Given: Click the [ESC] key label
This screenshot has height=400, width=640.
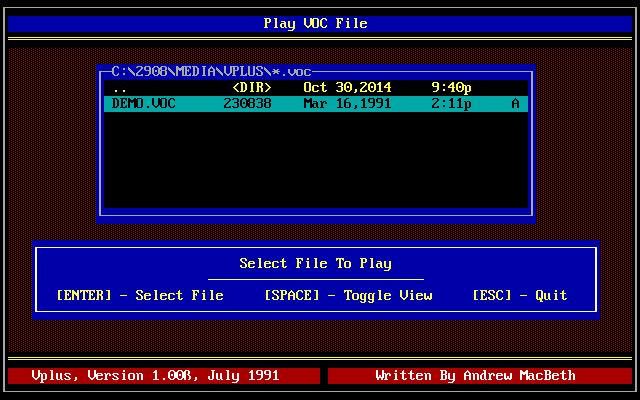Looking at the screenshot, I should 492,295.
